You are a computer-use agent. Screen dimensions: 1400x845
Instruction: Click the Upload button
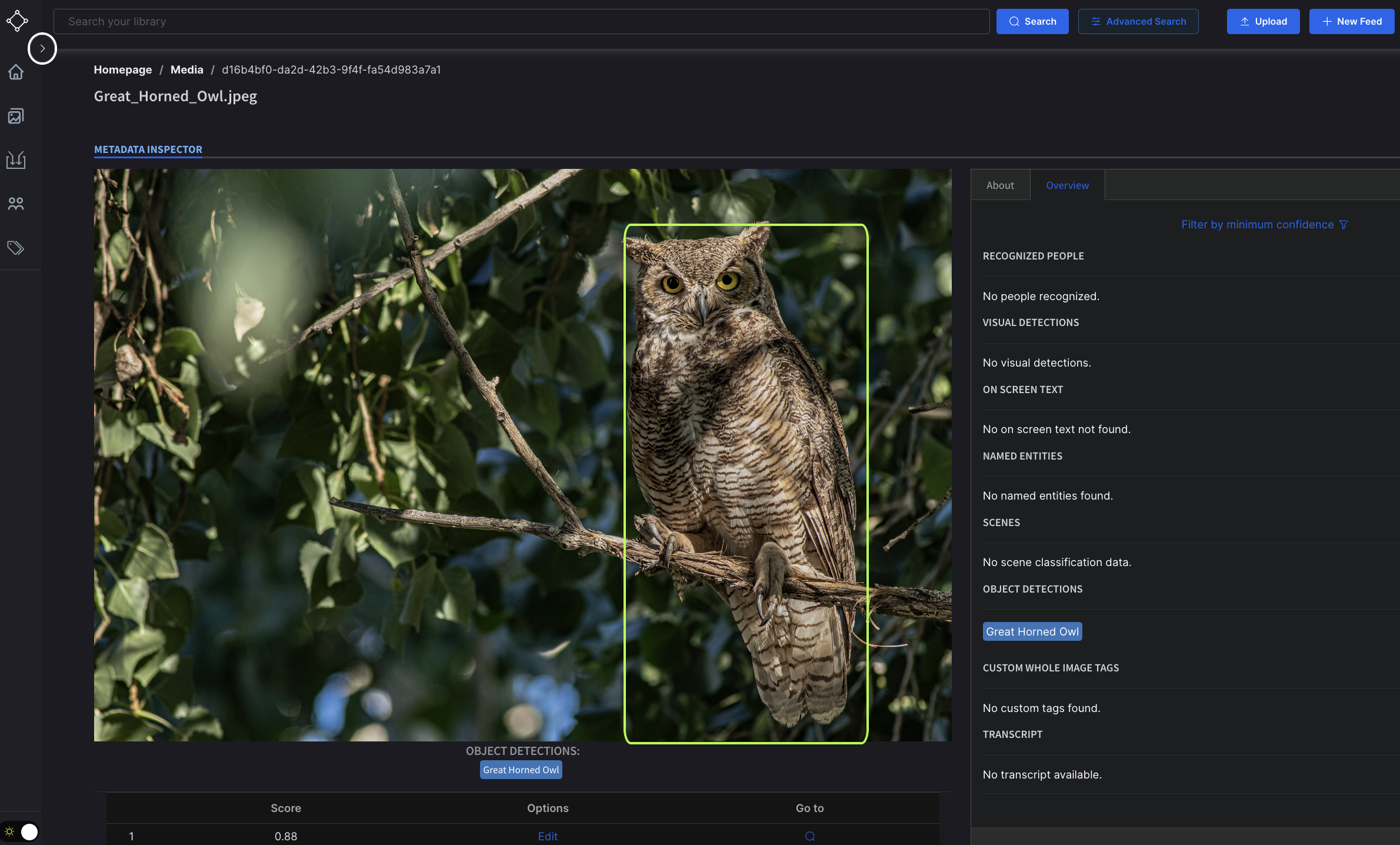click(1263, 21)
